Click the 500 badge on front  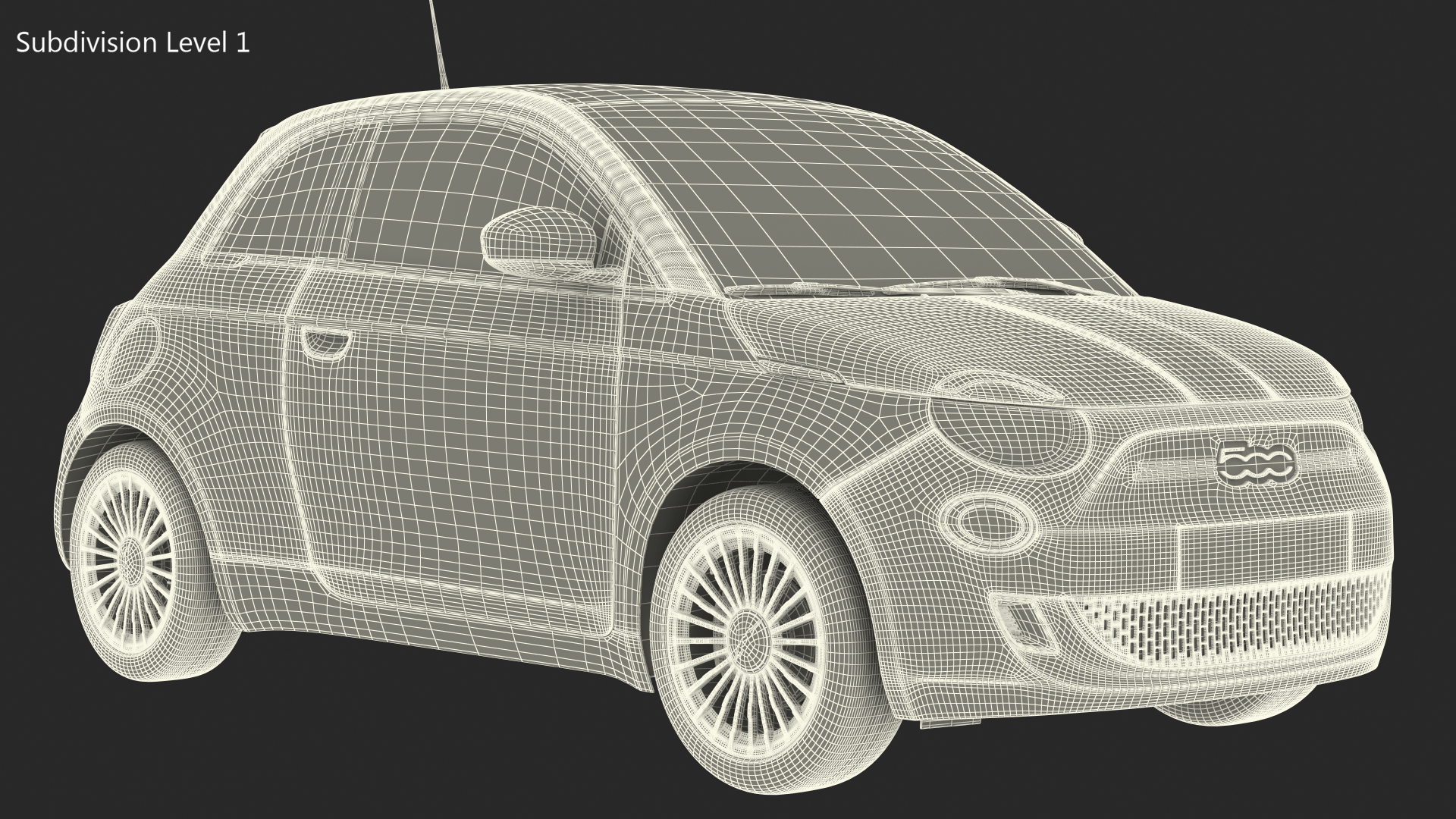[x=1256, y=462]
